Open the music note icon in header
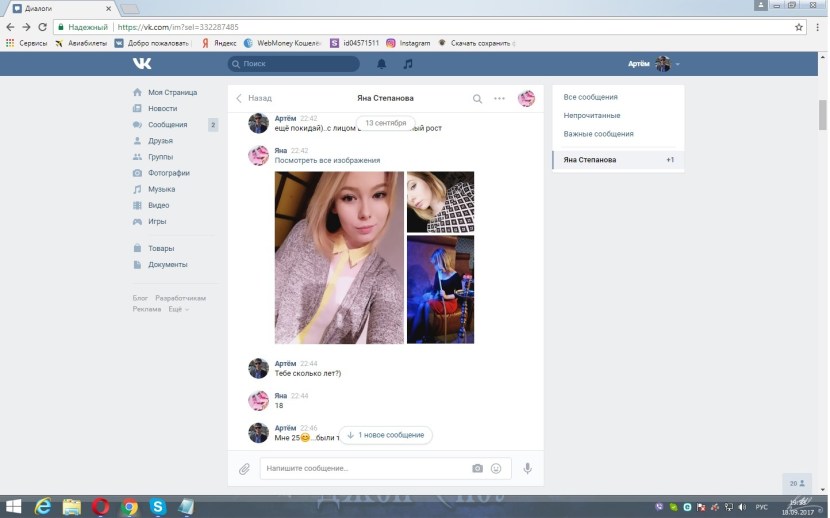 [407, 64]
